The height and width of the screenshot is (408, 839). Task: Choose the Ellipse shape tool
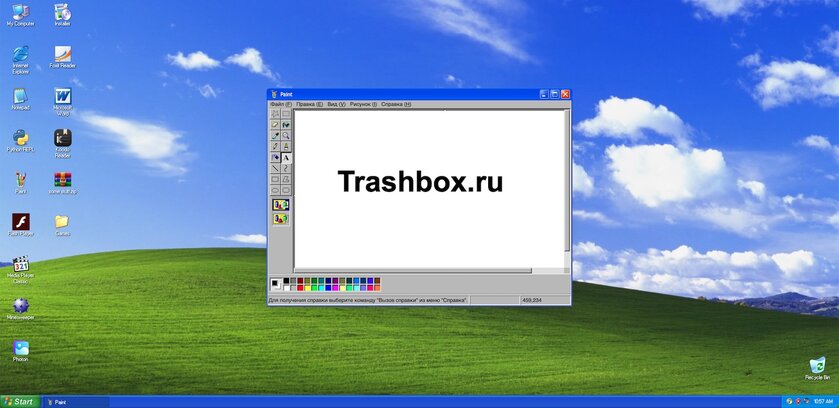[x=275, y=190]
